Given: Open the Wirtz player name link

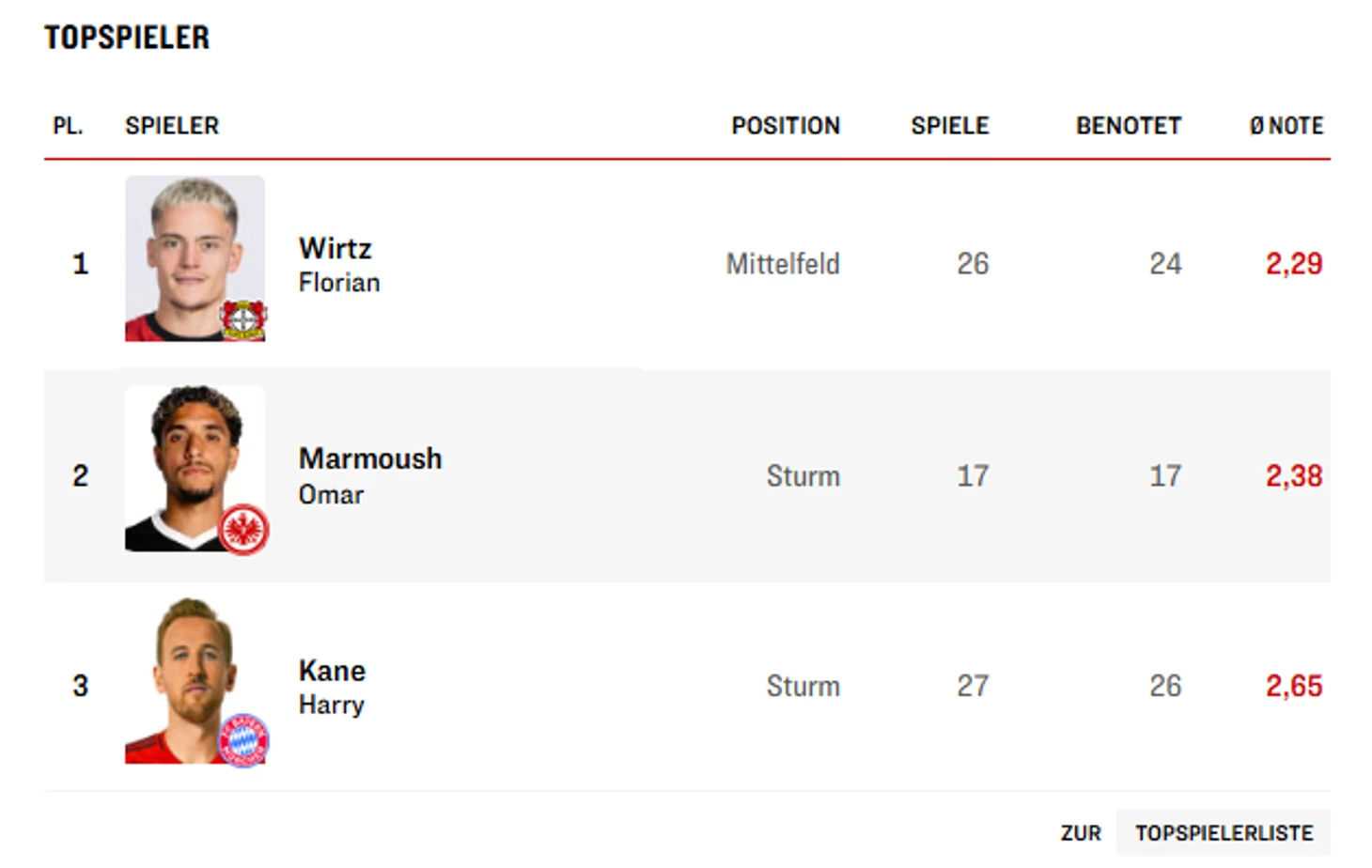Looking at the screenshot, I should click(335, 248).
